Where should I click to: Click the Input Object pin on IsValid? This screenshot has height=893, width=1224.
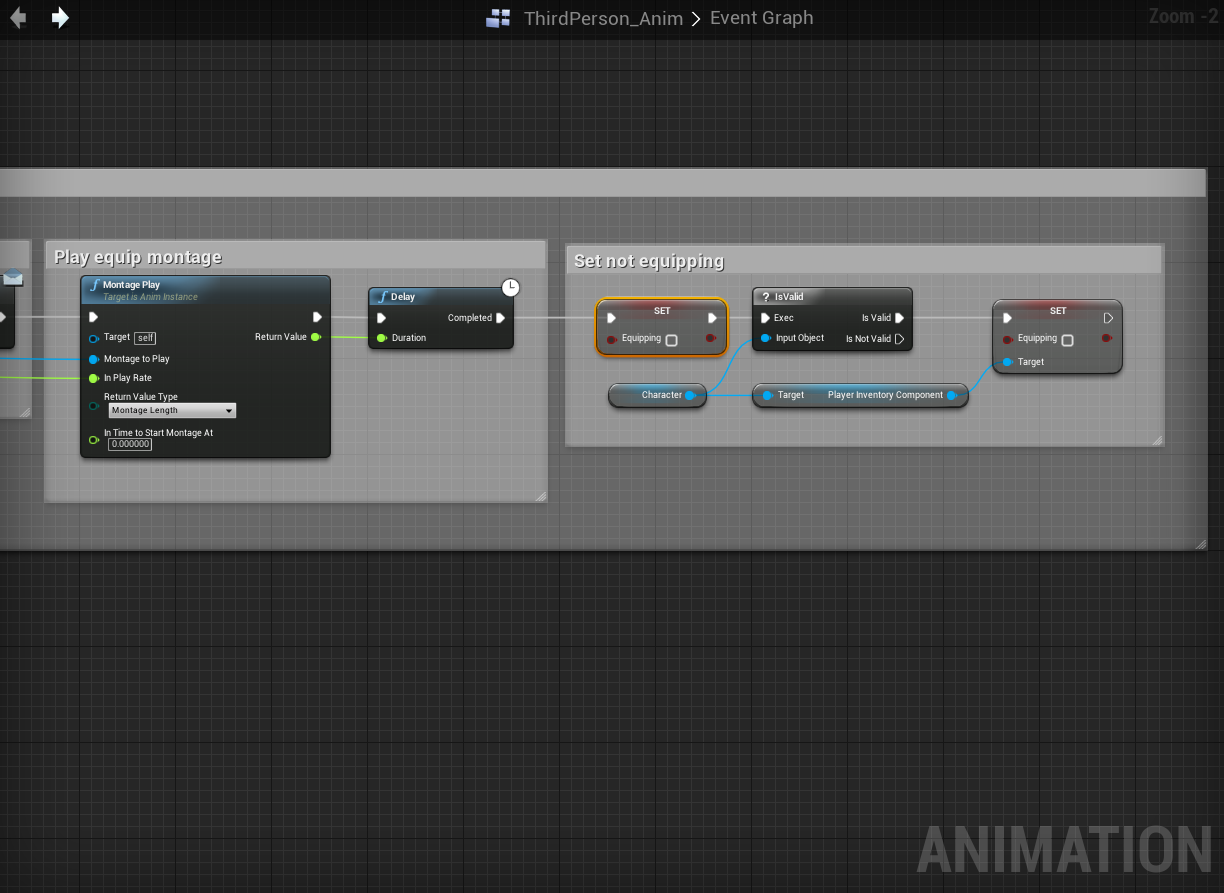766,338
